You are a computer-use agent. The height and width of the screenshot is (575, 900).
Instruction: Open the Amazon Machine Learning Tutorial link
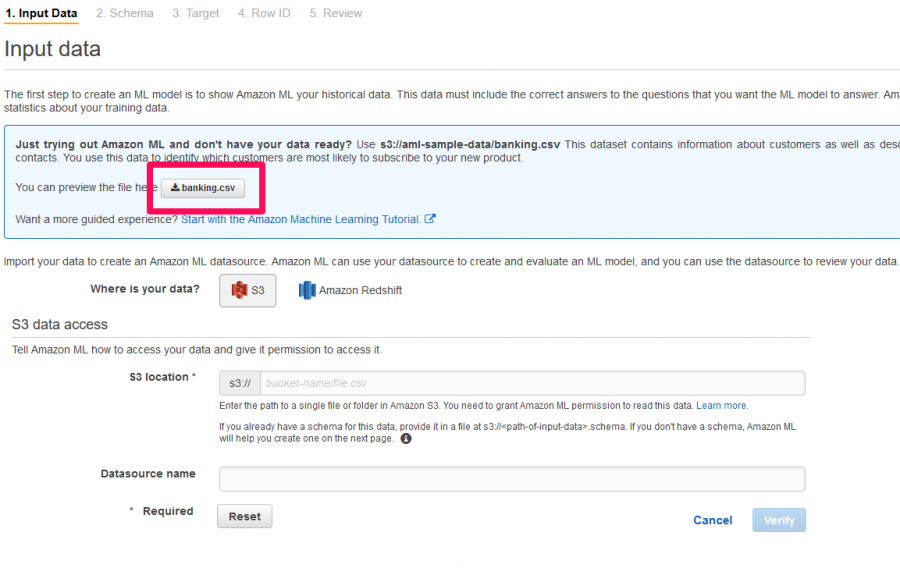tap(301, 219)
